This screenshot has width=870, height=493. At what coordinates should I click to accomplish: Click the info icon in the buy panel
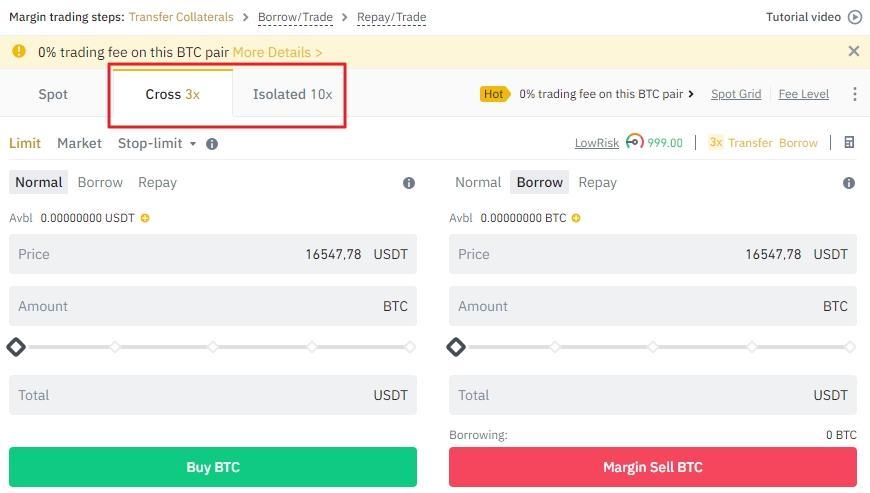coord(409,183)
